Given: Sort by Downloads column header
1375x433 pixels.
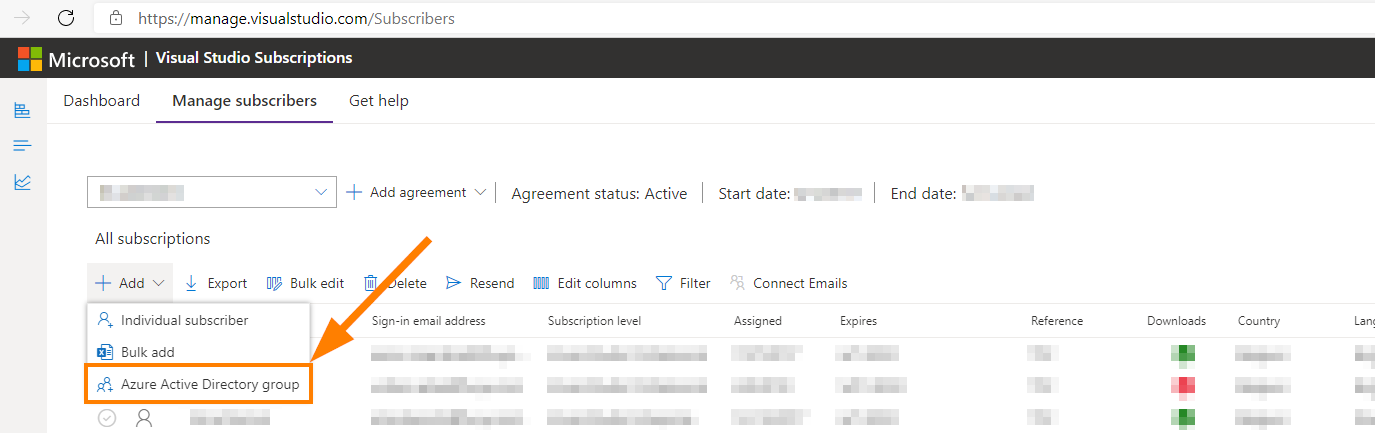Looking at the screenshot, I should click(x=1176, y=321).
